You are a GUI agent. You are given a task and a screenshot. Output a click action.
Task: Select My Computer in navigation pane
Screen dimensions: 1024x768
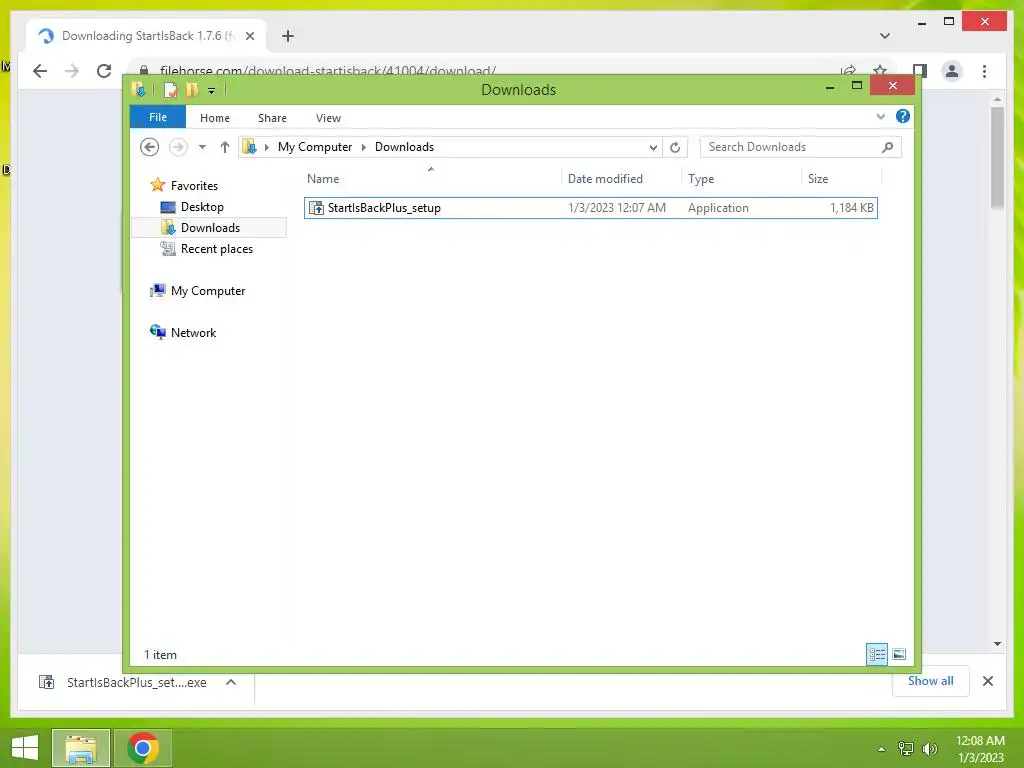click(x=208, y=291)
